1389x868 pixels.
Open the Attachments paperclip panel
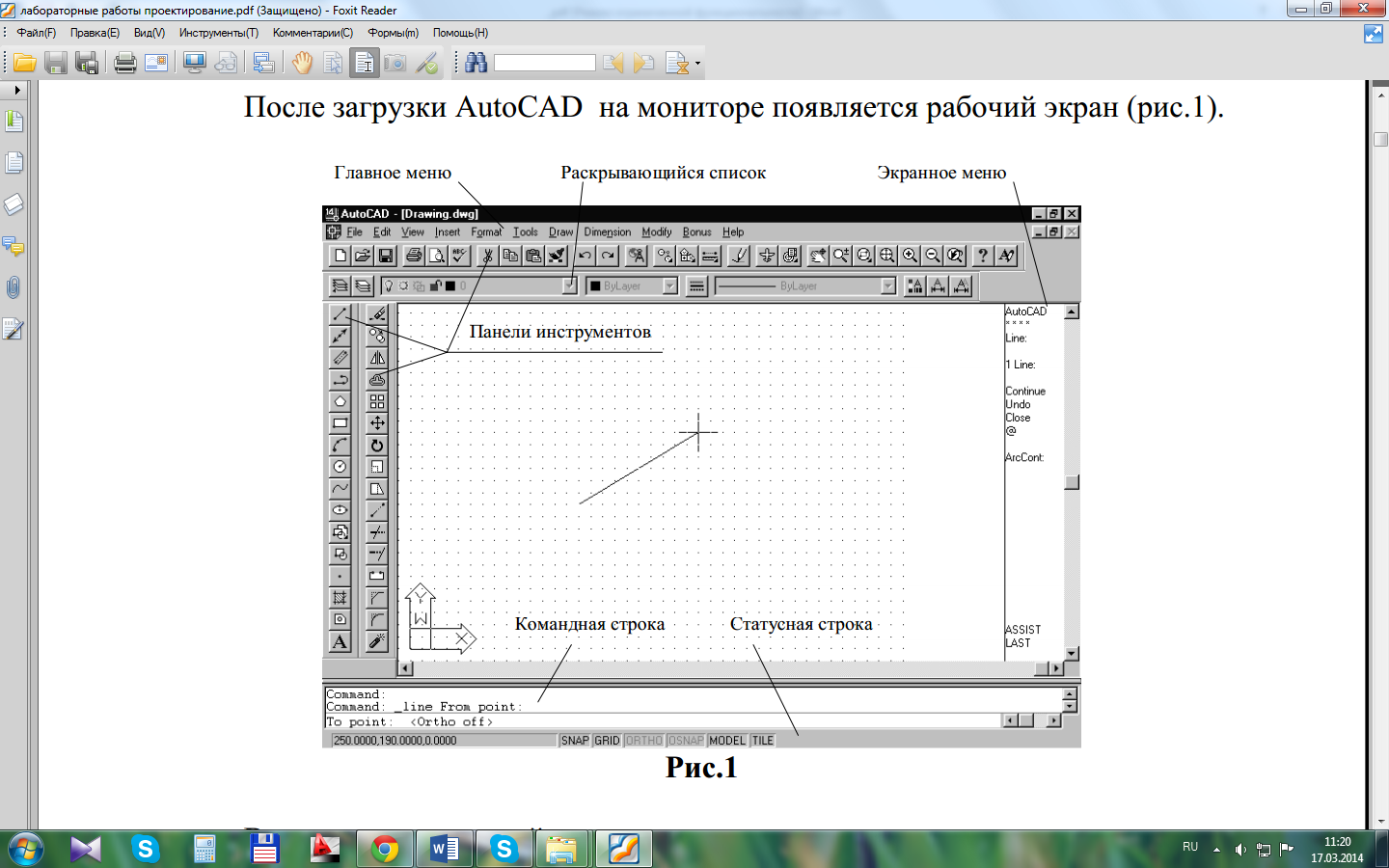click(14, 287)
